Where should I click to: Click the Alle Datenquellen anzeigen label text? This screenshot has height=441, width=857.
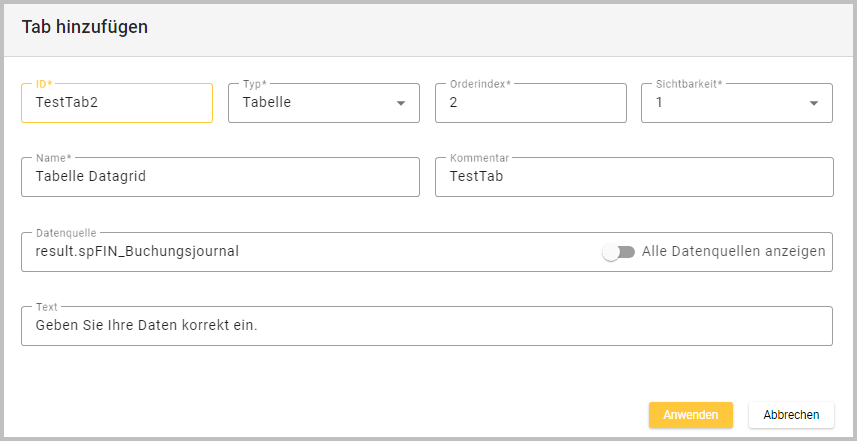tap(733, 252)
